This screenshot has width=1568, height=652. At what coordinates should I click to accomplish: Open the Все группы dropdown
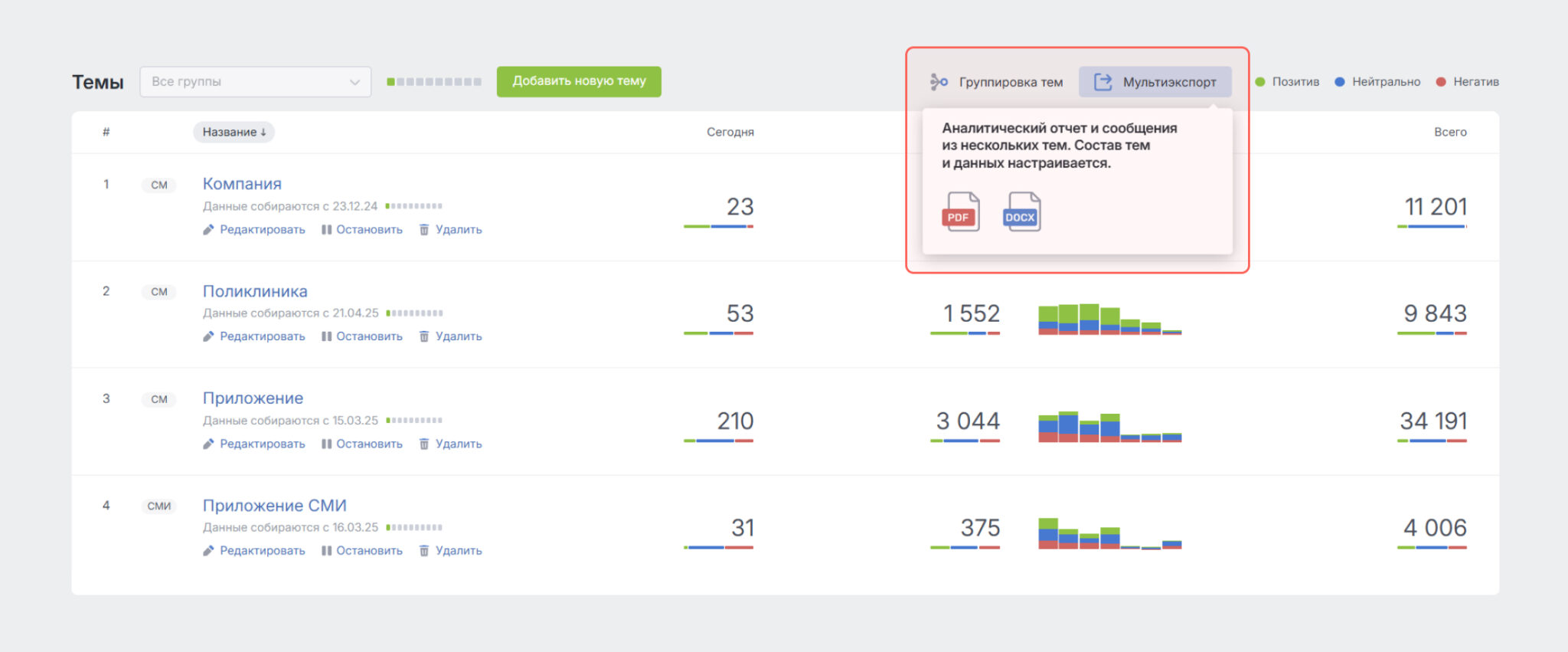pos(256,82)
